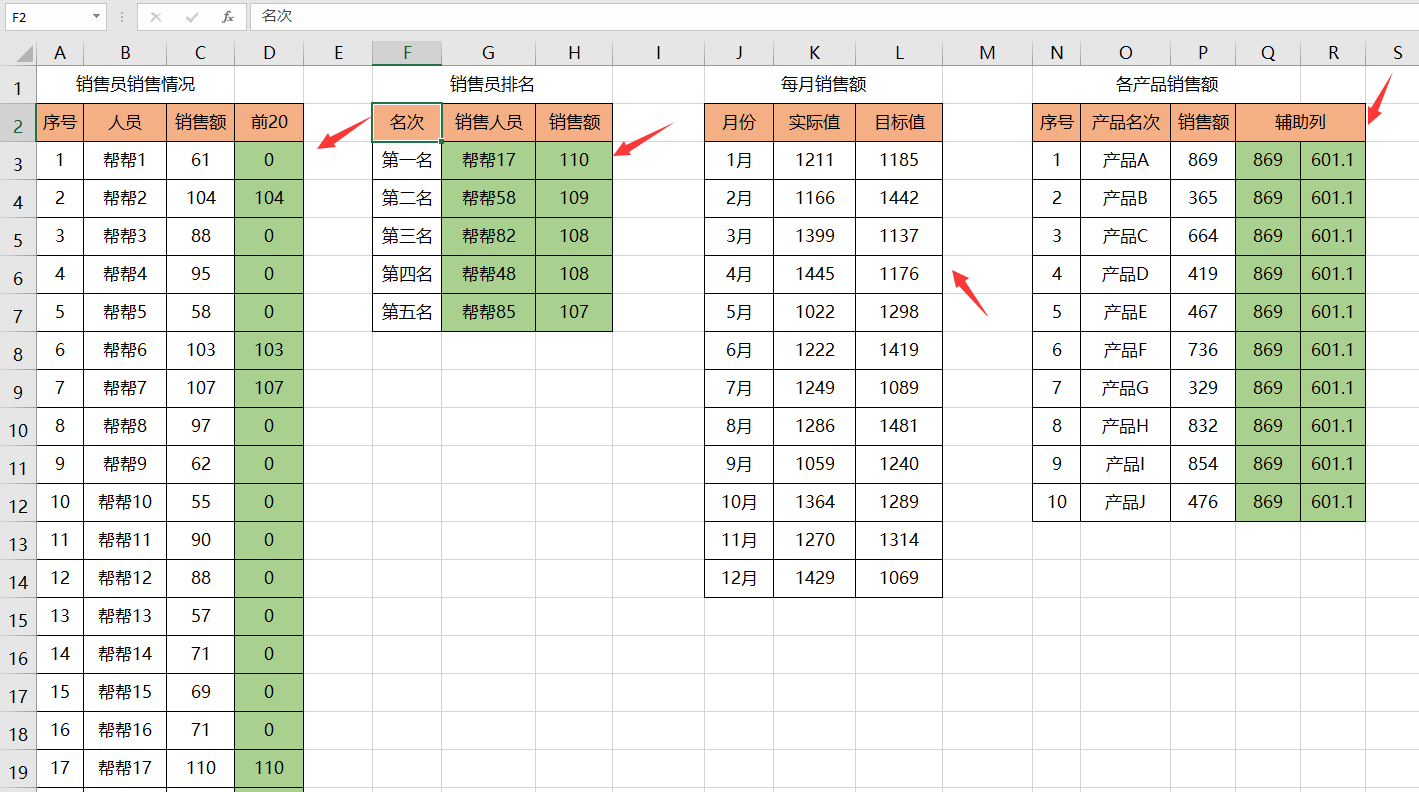Click the title cell 各产品销售额

[1167, 84]
